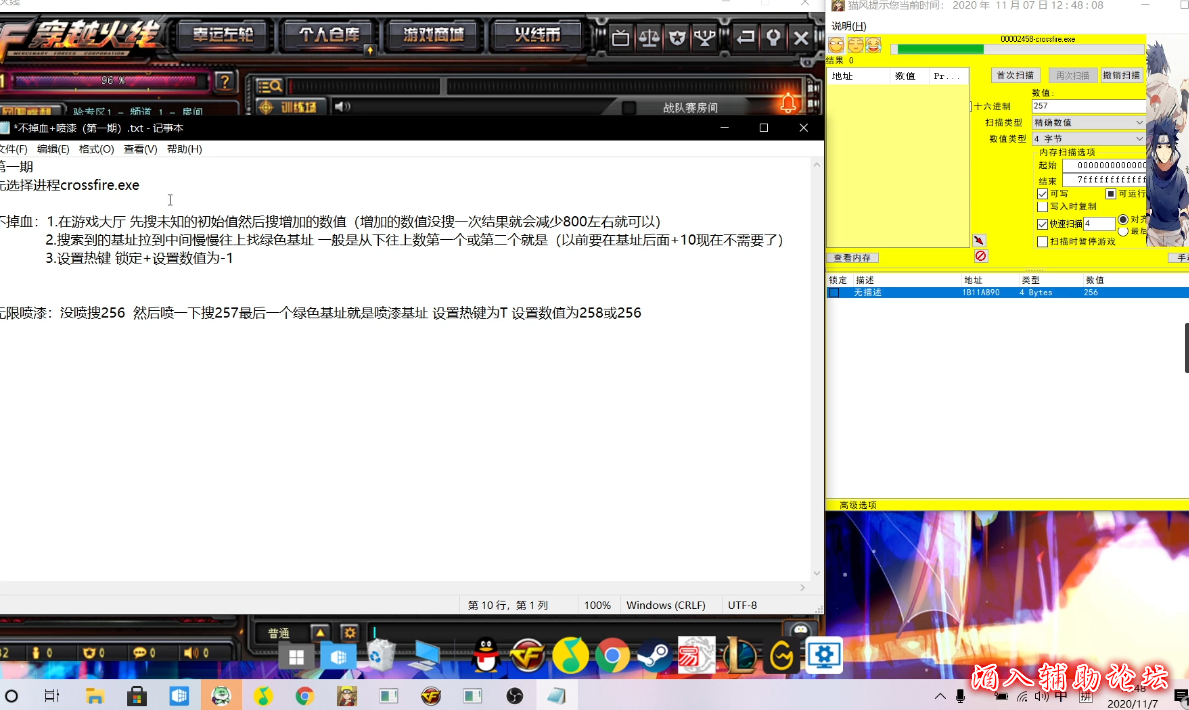Open the QQ penguin icon in dock
Viewport: 1189px width, 710px height.
[486, 656]
